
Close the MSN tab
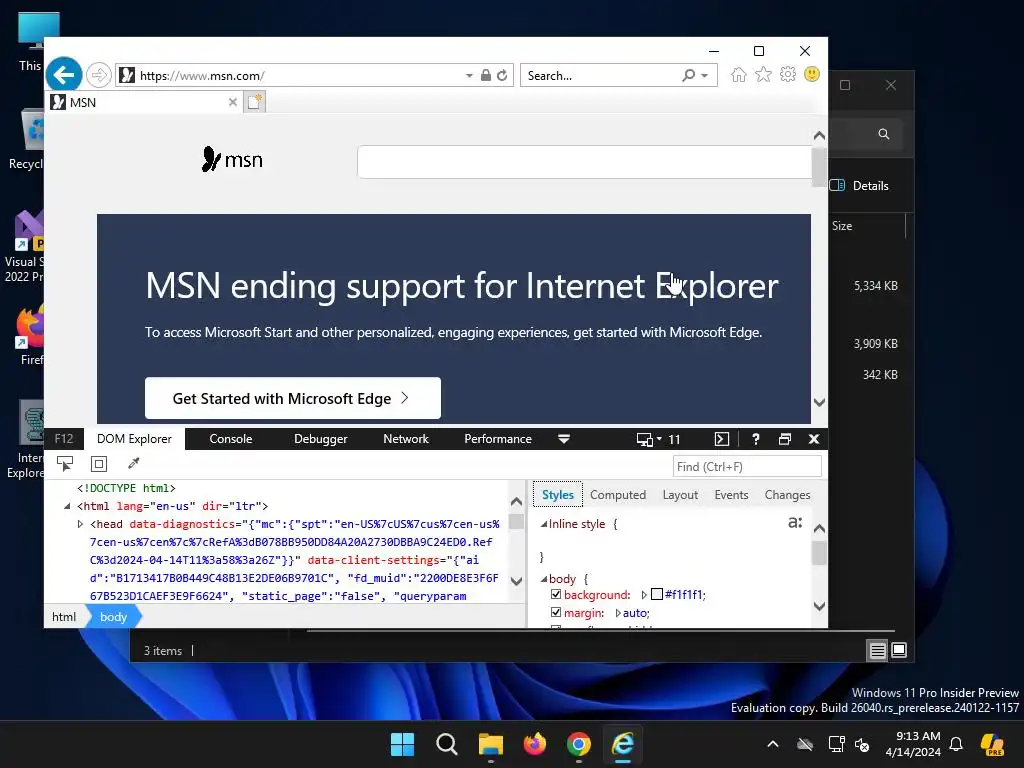pyautogui.click(x=232, y=102)
